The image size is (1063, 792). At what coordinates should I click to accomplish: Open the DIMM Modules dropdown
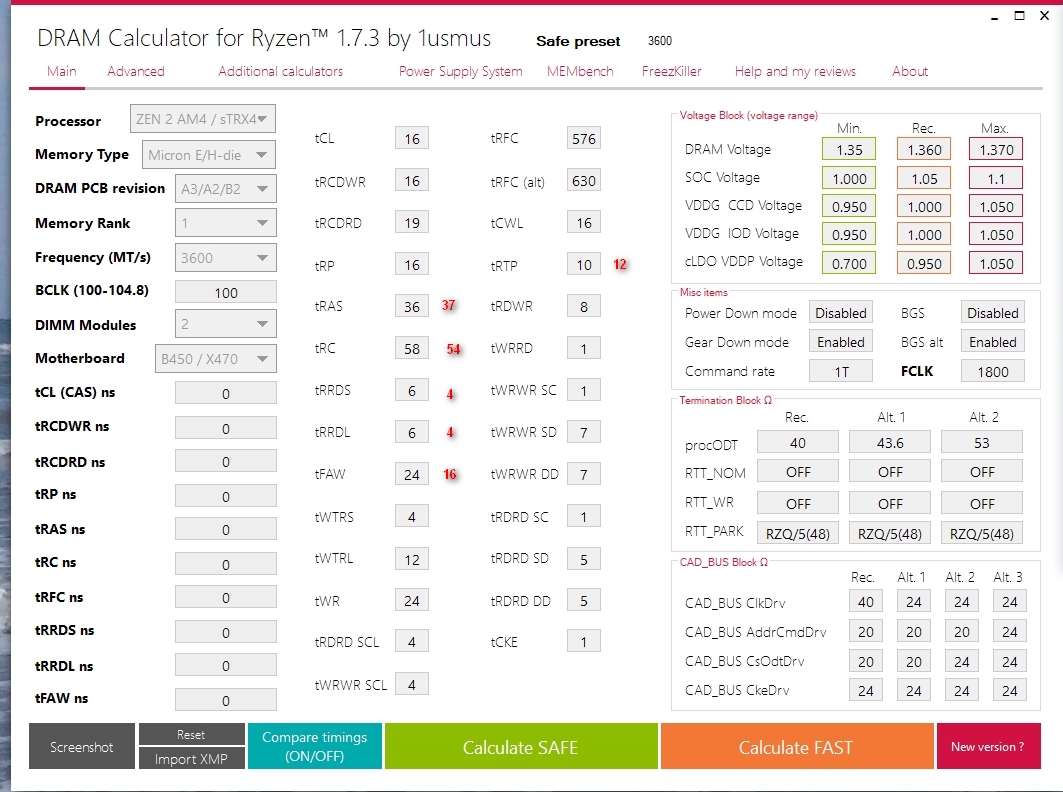tap(225, 324)
